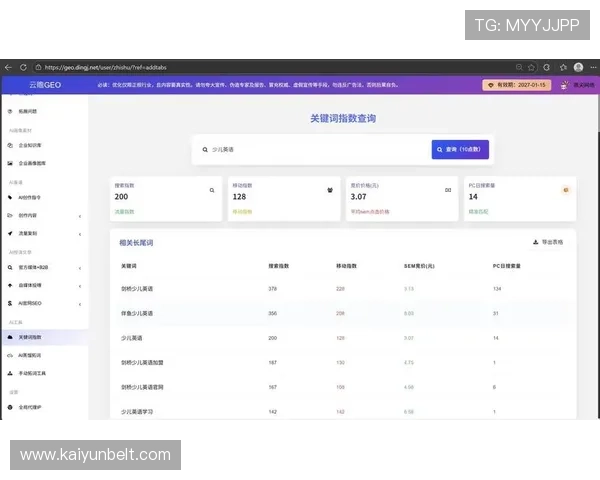Image resolution: width=600 pixels, height=480 pixels.
Task: Click the magnifier icon inside the search box
Action: (205, 150)
